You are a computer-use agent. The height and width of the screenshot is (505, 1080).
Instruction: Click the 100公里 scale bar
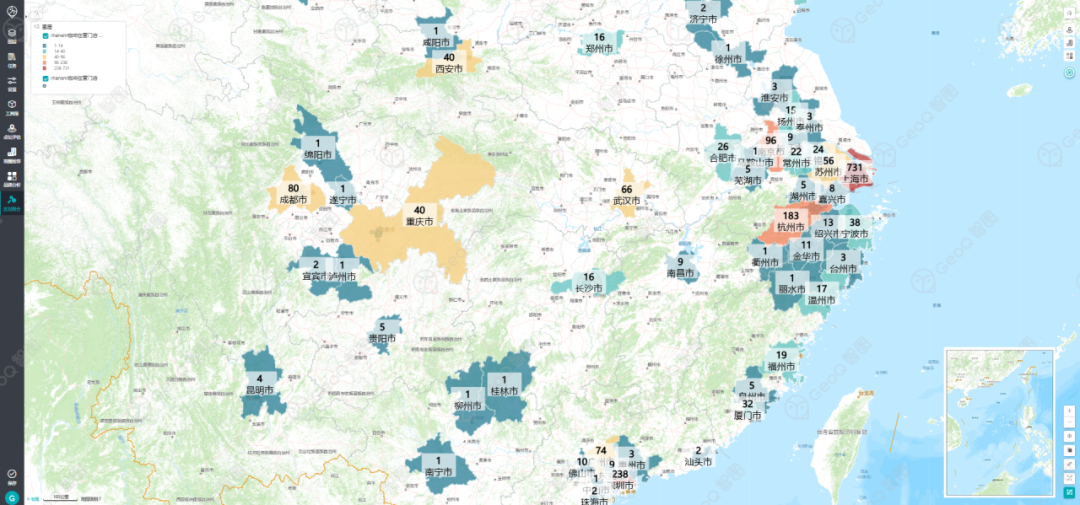point(59,497)
